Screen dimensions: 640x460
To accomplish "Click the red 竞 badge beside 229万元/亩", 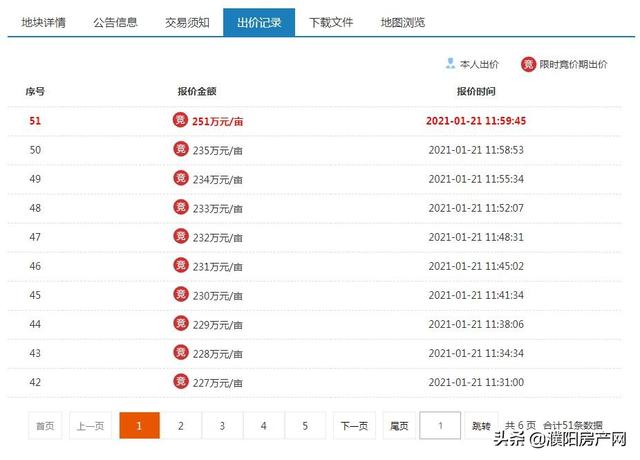I will [180, 323].
